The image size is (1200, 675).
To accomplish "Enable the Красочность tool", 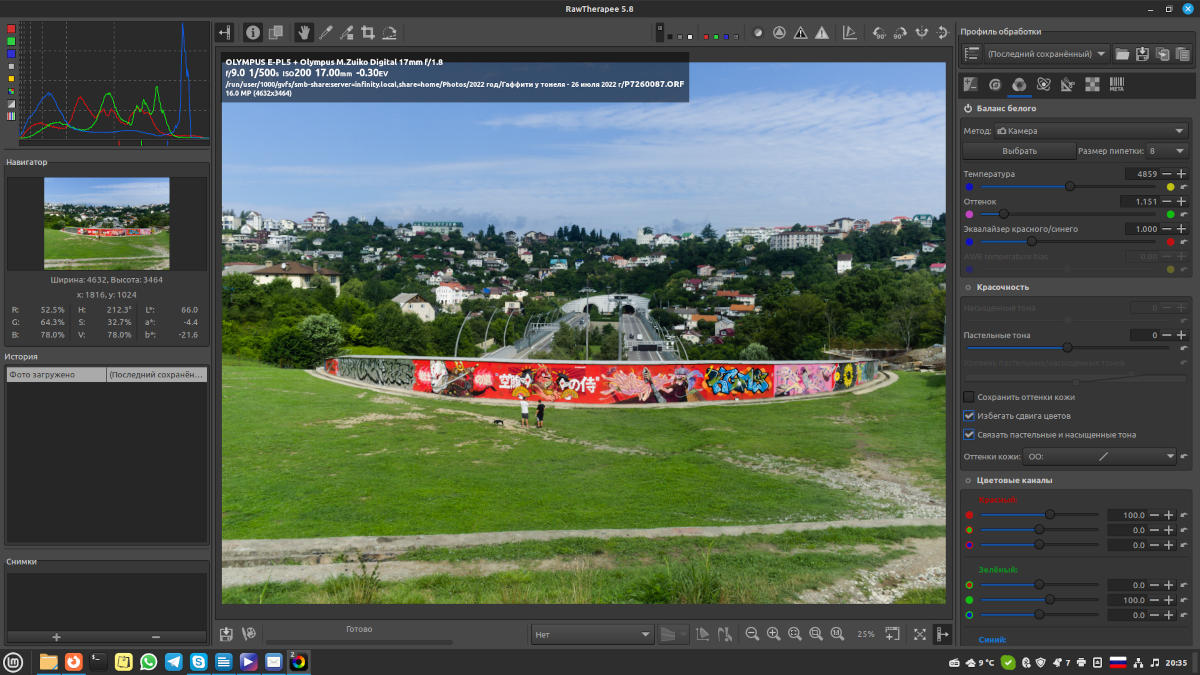I will click(x=968, y=287).
